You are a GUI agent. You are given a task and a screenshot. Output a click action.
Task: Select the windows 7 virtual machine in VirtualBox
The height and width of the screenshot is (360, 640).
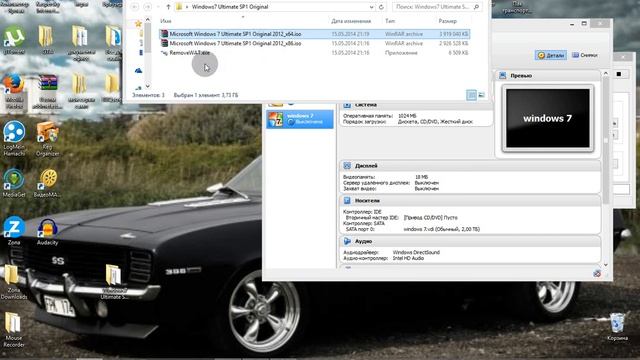300,119
